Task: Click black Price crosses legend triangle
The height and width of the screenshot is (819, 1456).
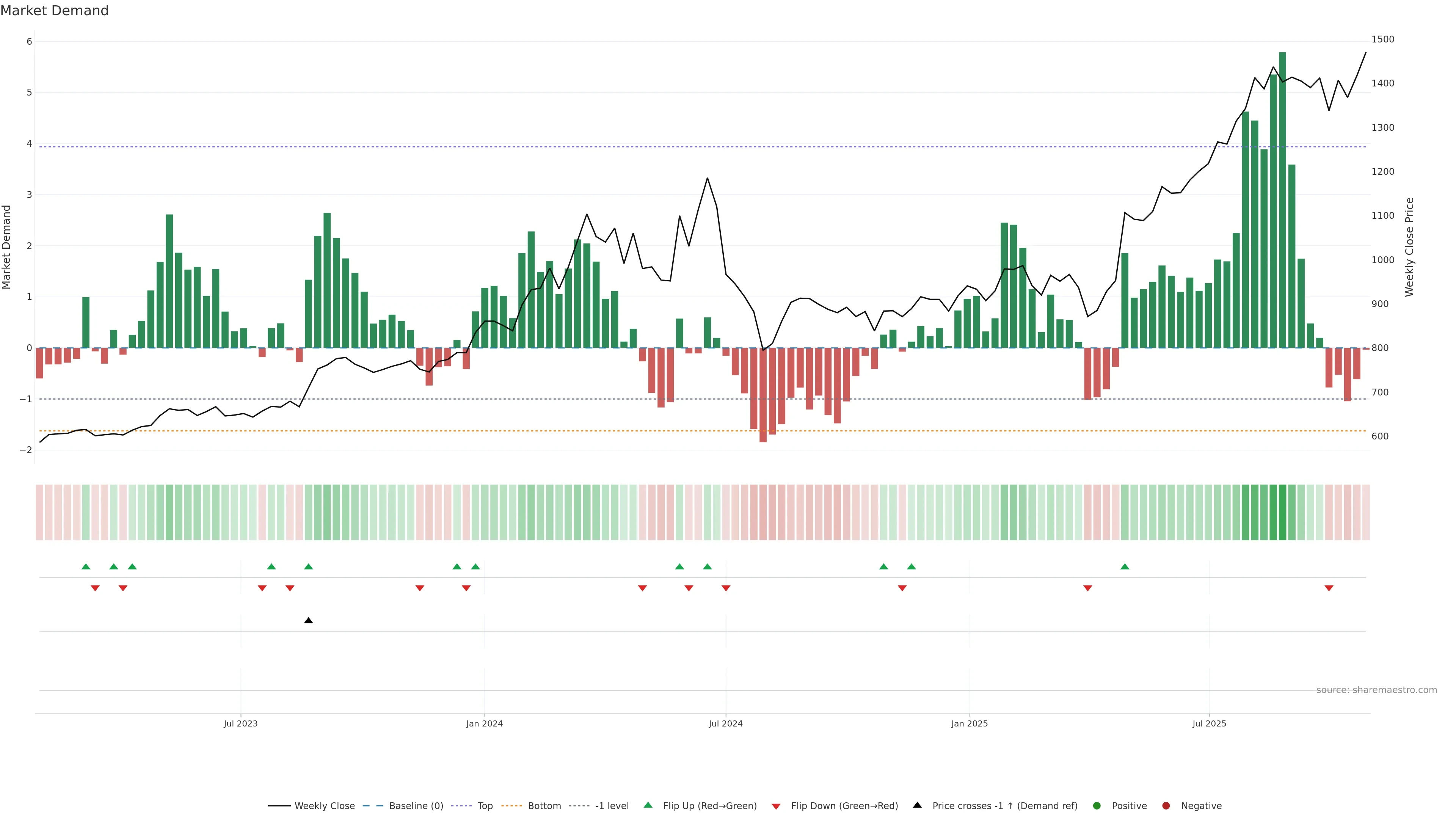Action: click(917, 805)
